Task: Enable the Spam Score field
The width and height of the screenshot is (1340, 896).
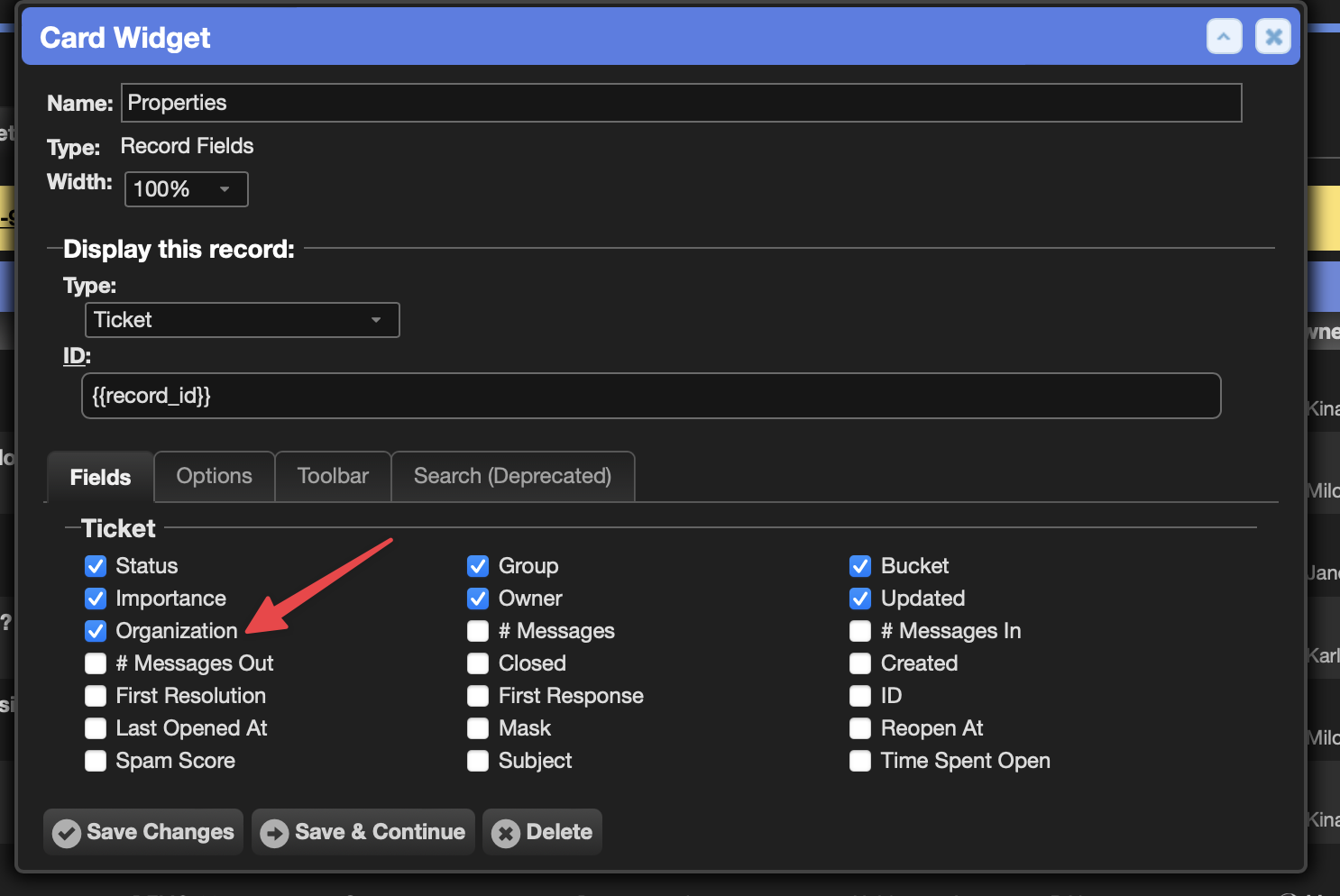Action: (x=96, y=761)
